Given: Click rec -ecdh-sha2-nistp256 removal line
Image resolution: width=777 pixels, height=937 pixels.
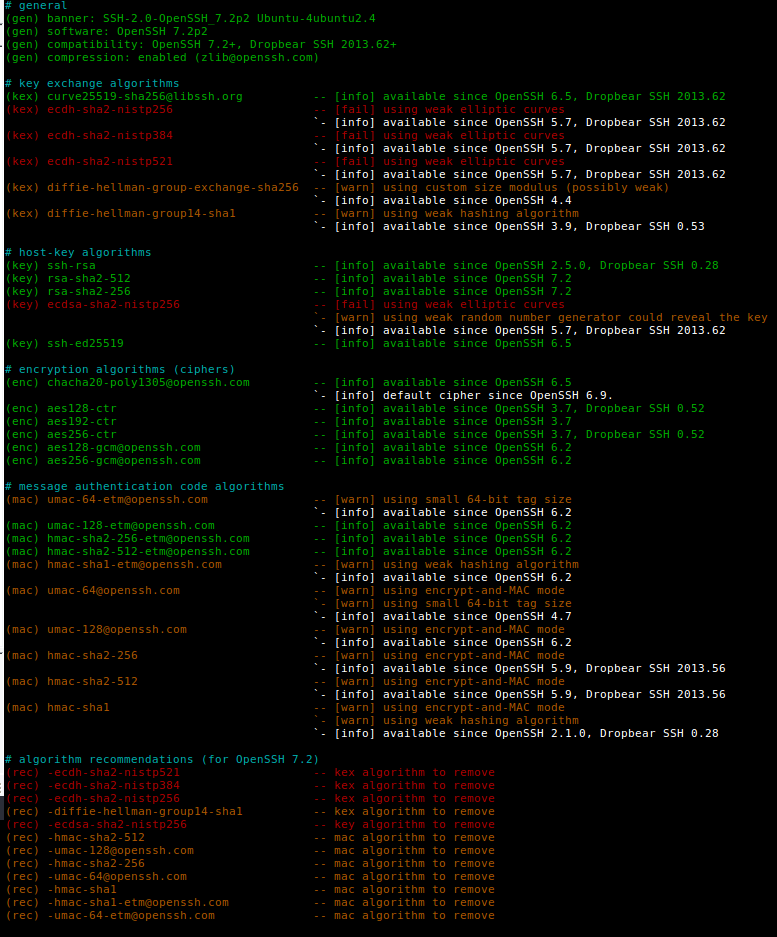Looking at the screenshot, I should [x=250, y=799].
